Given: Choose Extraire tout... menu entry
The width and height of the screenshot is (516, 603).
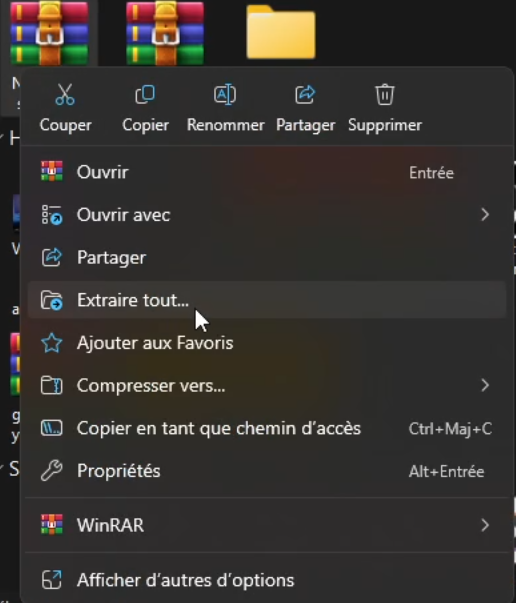Looking at the screenshot, I should tap(267, 300).
